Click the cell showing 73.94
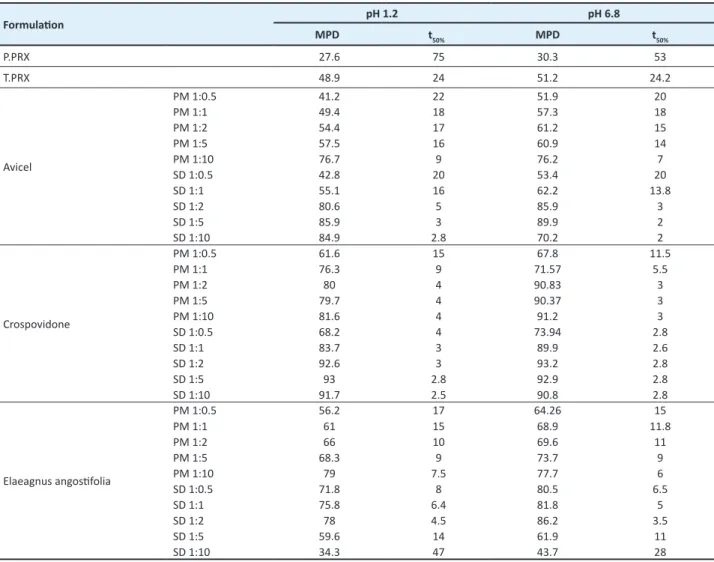Image resolution: width=714 pixels, height=562 pixels. click(547, 332)
